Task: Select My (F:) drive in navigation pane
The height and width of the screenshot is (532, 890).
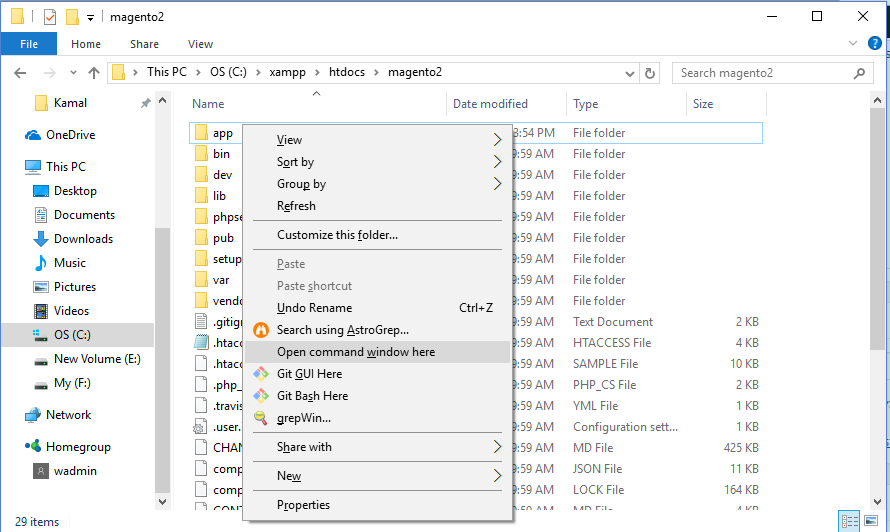Action: [72, 383]
